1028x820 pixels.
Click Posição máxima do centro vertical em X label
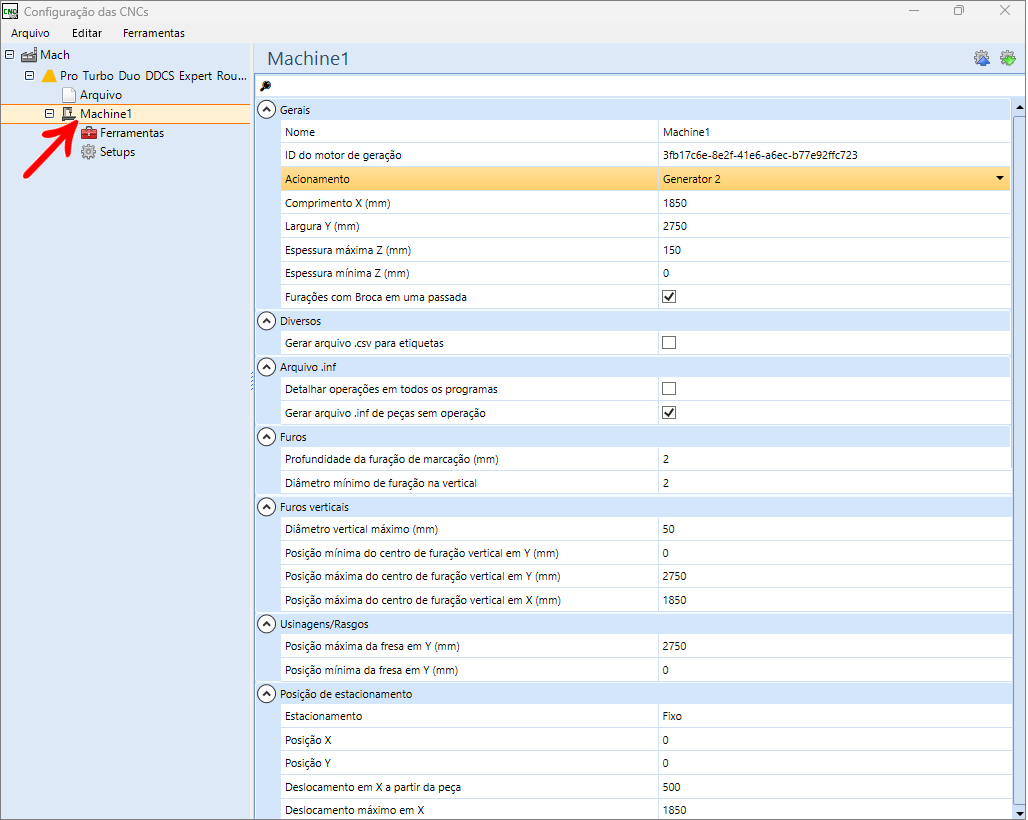click(423, 600)
